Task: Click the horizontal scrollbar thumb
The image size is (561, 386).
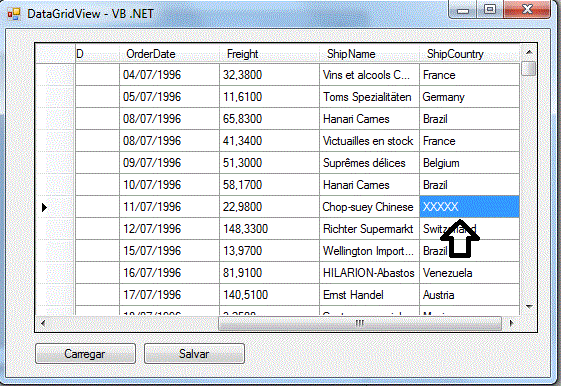Action: (x=360, y=323)
